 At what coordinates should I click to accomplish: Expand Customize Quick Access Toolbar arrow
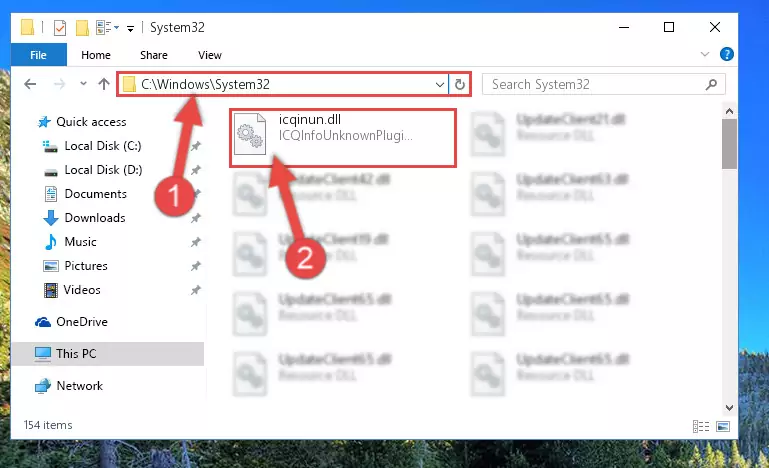130,28
